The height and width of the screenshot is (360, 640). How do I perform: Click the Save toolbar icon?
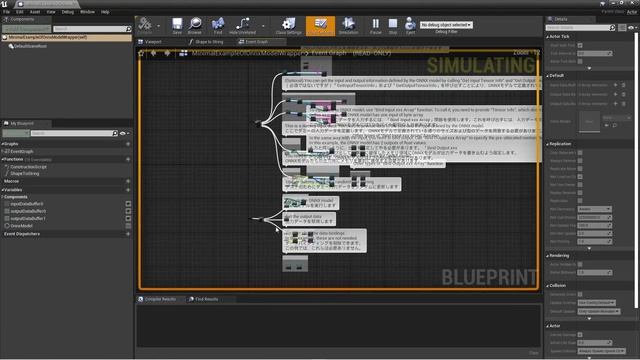pyautogui.click(x=177, y=25)
